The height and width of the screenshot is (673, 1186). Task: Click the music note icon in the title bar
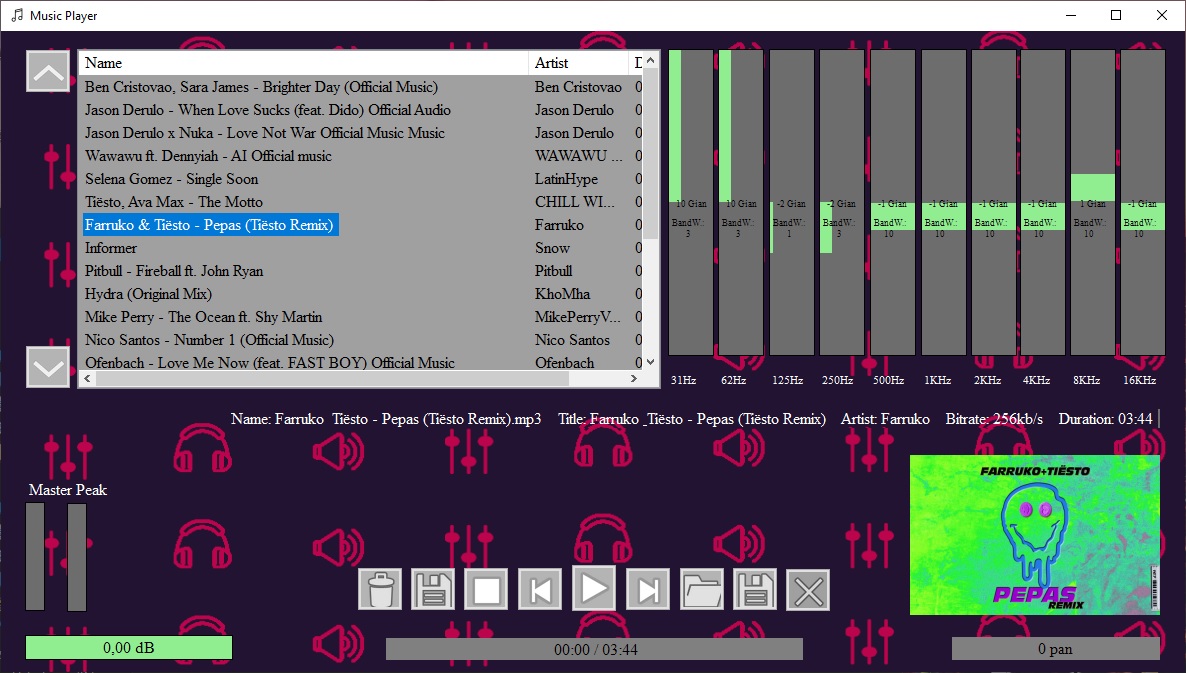coord(17,15)
